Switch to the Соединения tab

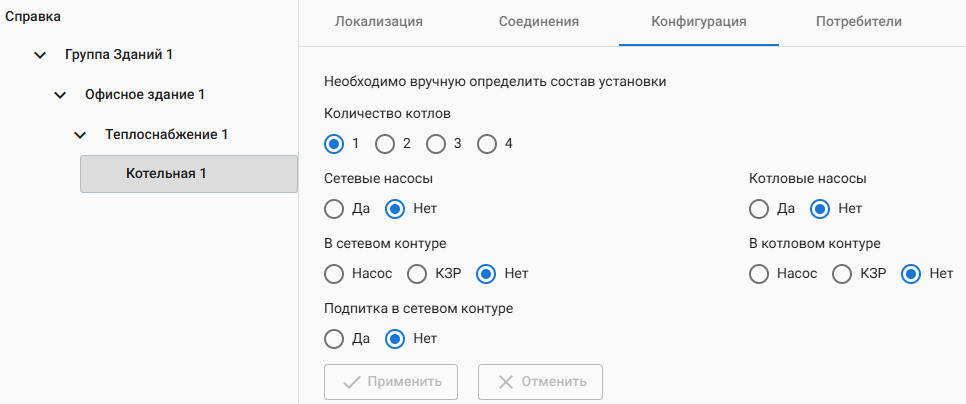(x=539, y=21)
